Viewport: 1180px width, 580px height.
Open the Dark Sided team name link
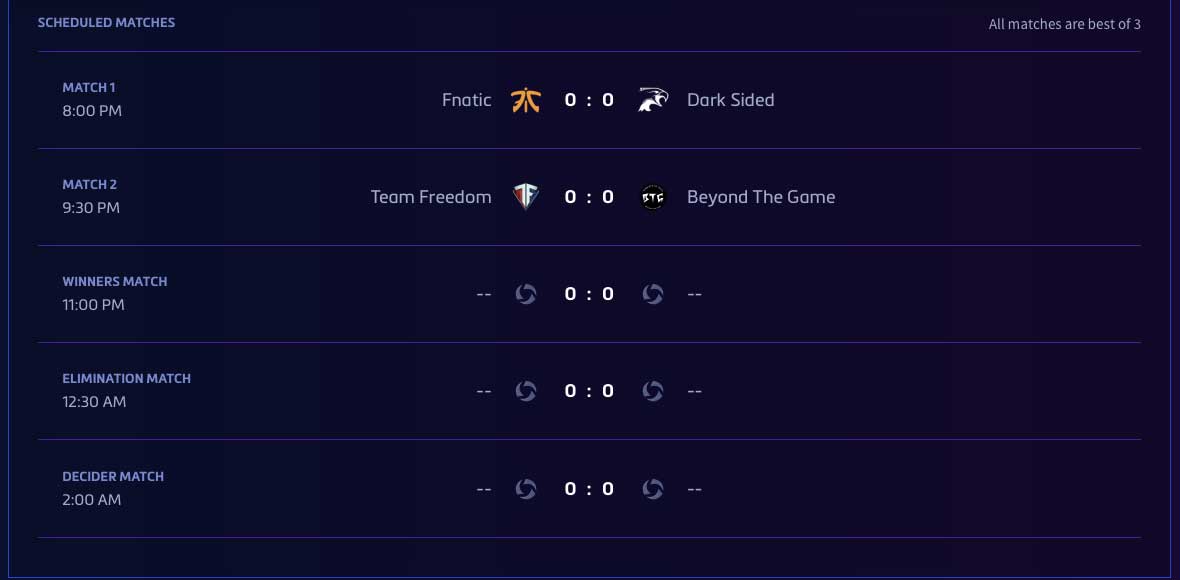[731, 100]
